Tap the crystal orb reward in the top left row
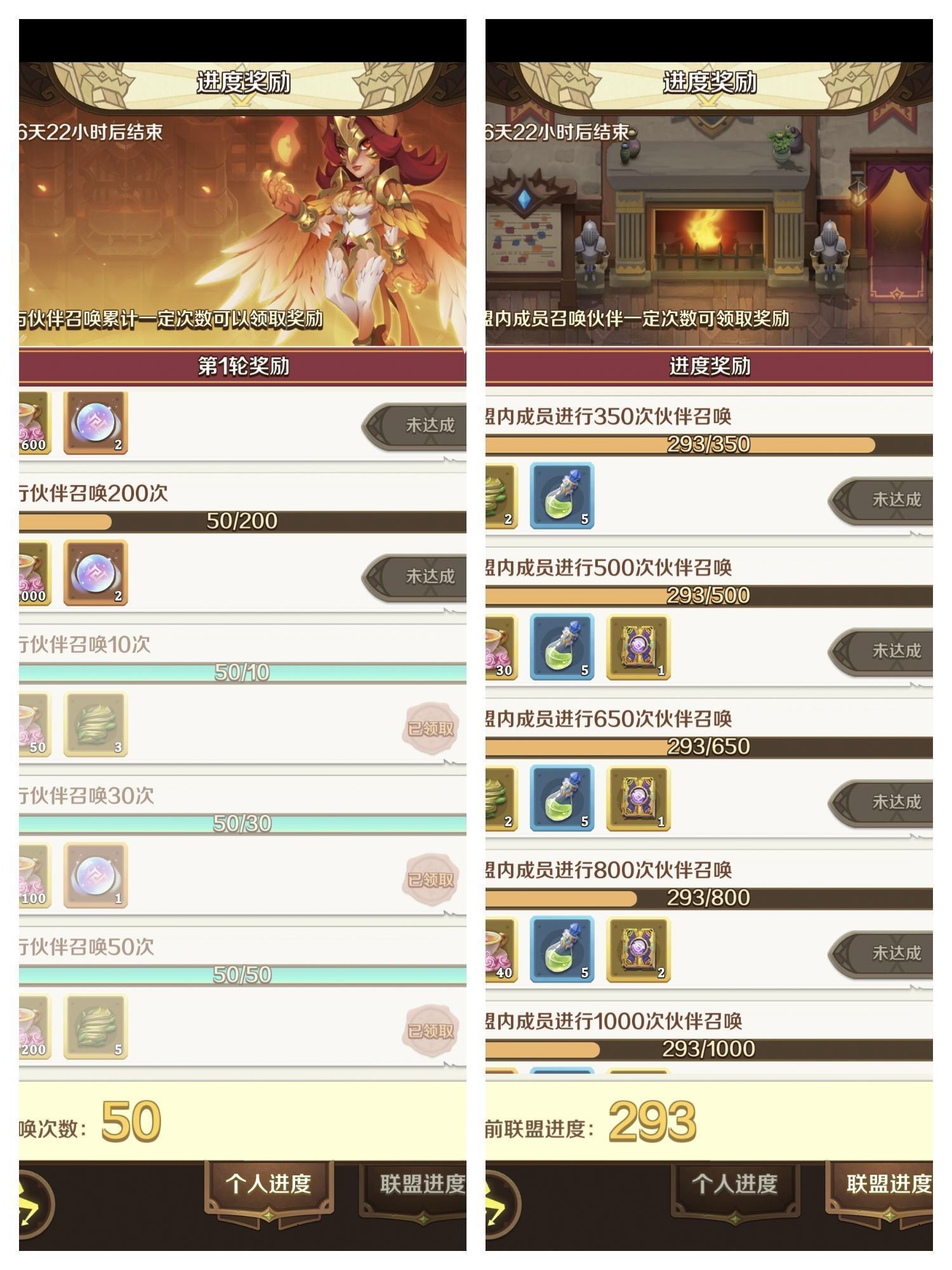This screenshot has height=1270, width=952. (x=95, y=422)
